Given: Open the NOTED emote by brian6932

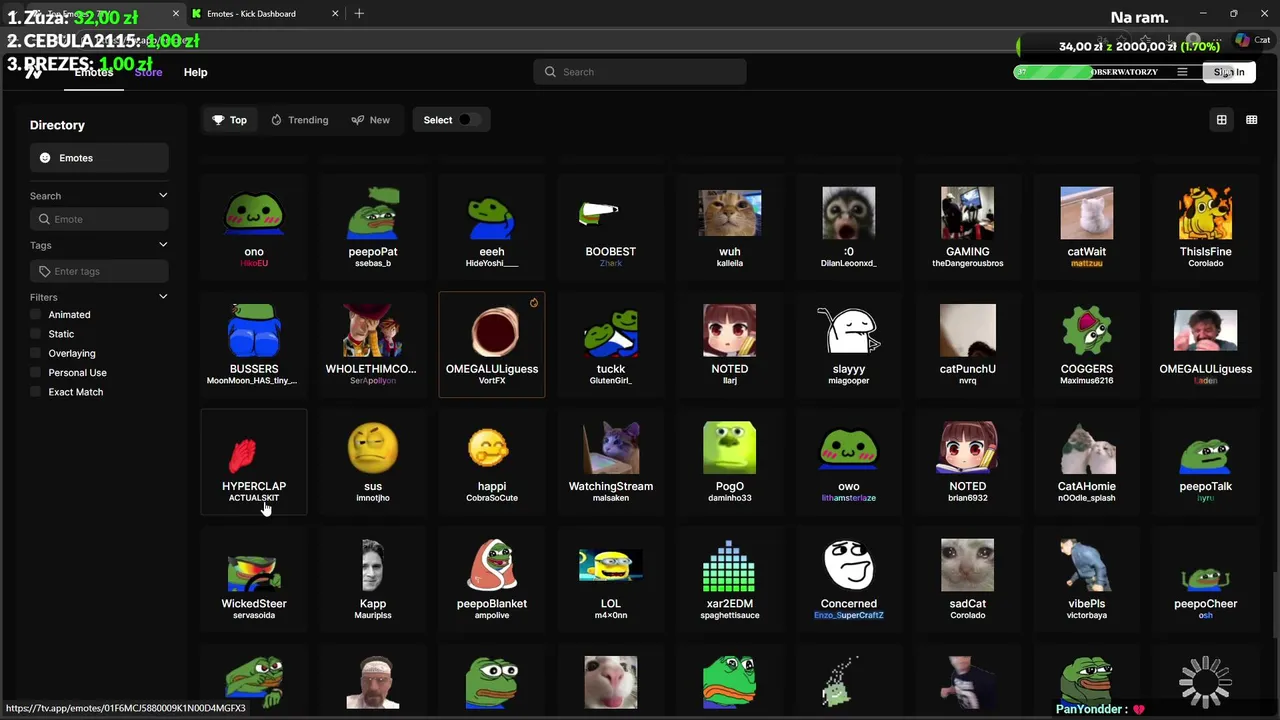Looking at the screenshot, I should [968, 461].
